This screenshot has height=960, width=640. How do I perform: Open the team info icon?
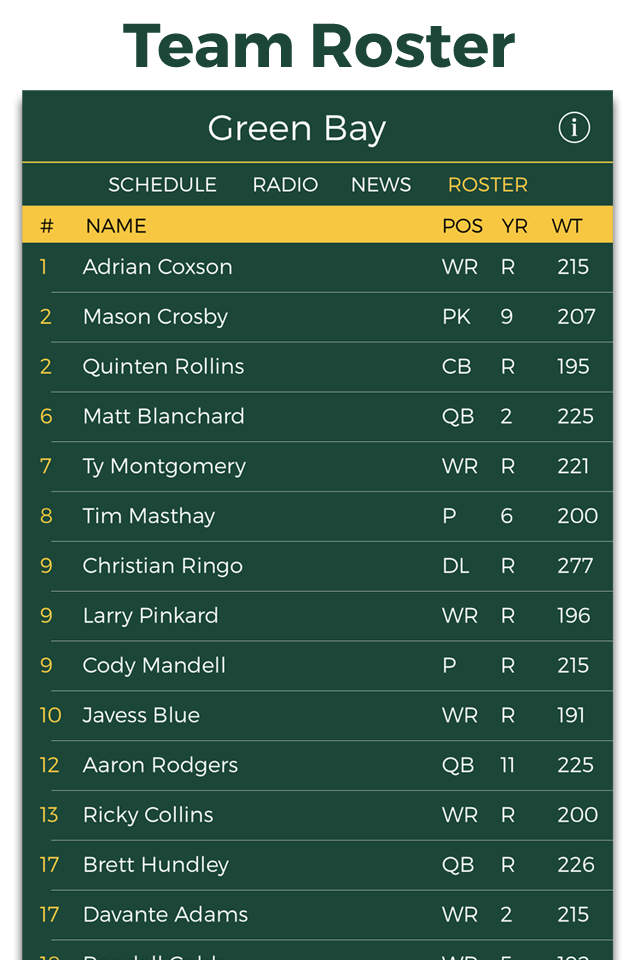(574, 127)
